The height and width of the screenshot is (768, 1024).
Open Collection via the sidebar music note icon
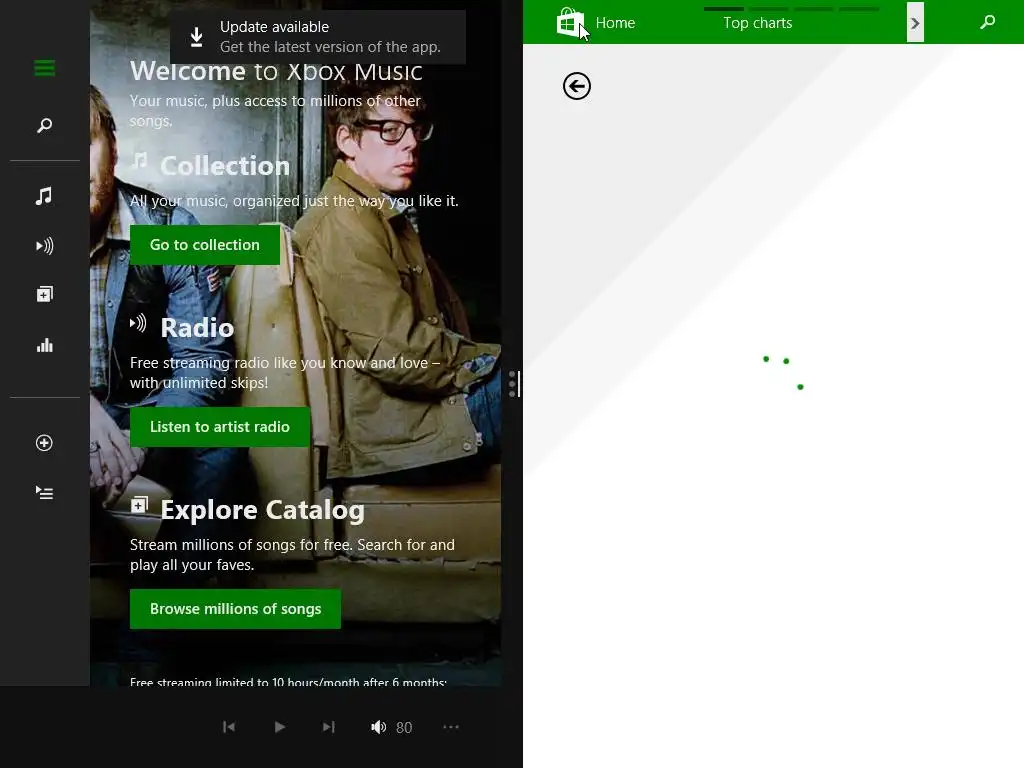tap(44, 196)
